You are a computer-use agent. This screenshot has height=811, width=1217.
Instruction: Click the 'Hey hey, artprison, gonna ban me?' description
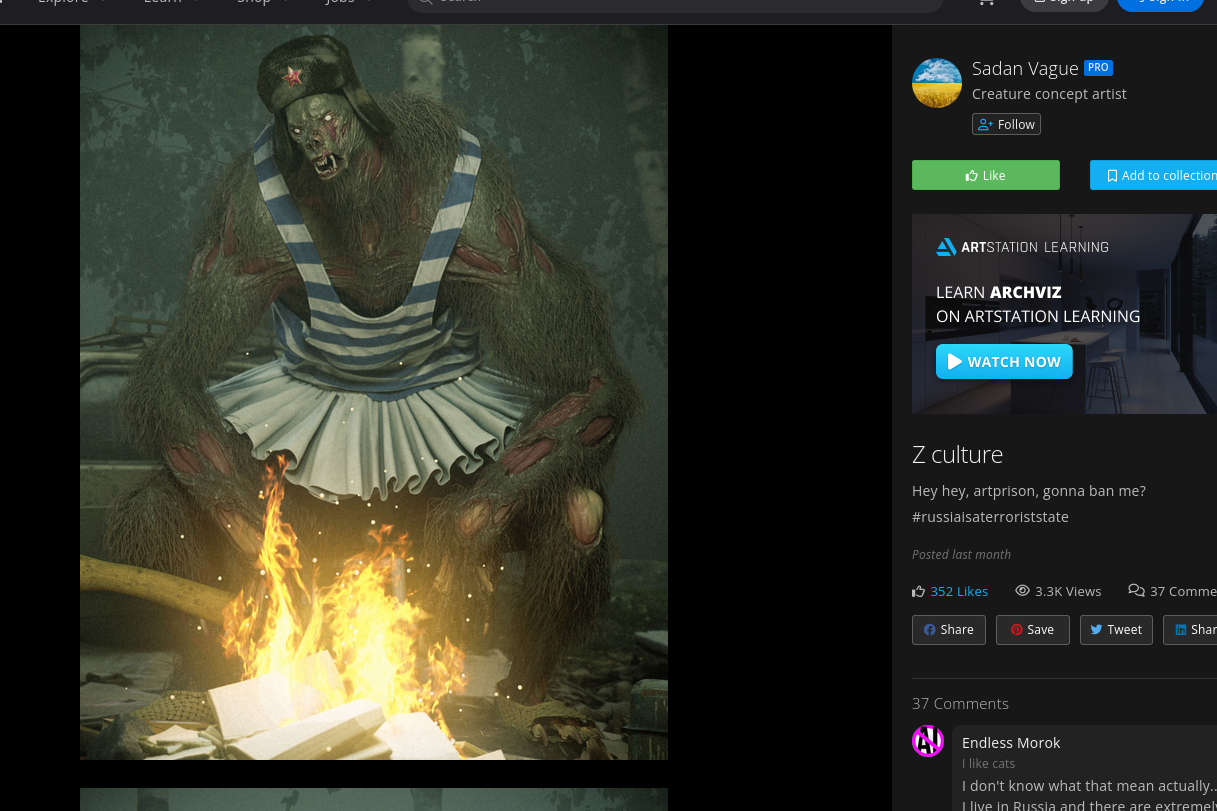coord(1029,491)
